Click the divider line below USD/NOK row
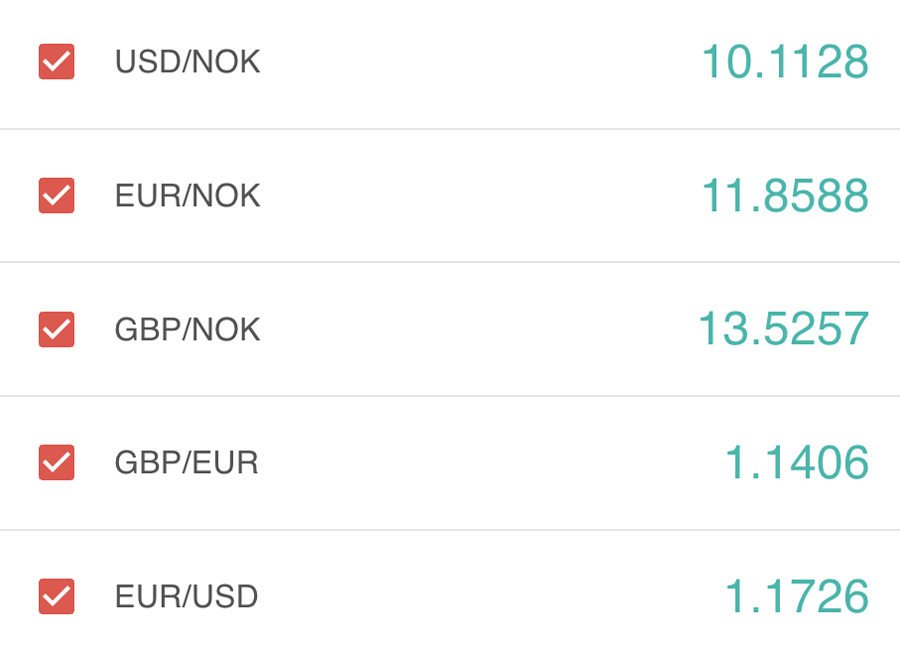900x651 pixels. (450, 129)
